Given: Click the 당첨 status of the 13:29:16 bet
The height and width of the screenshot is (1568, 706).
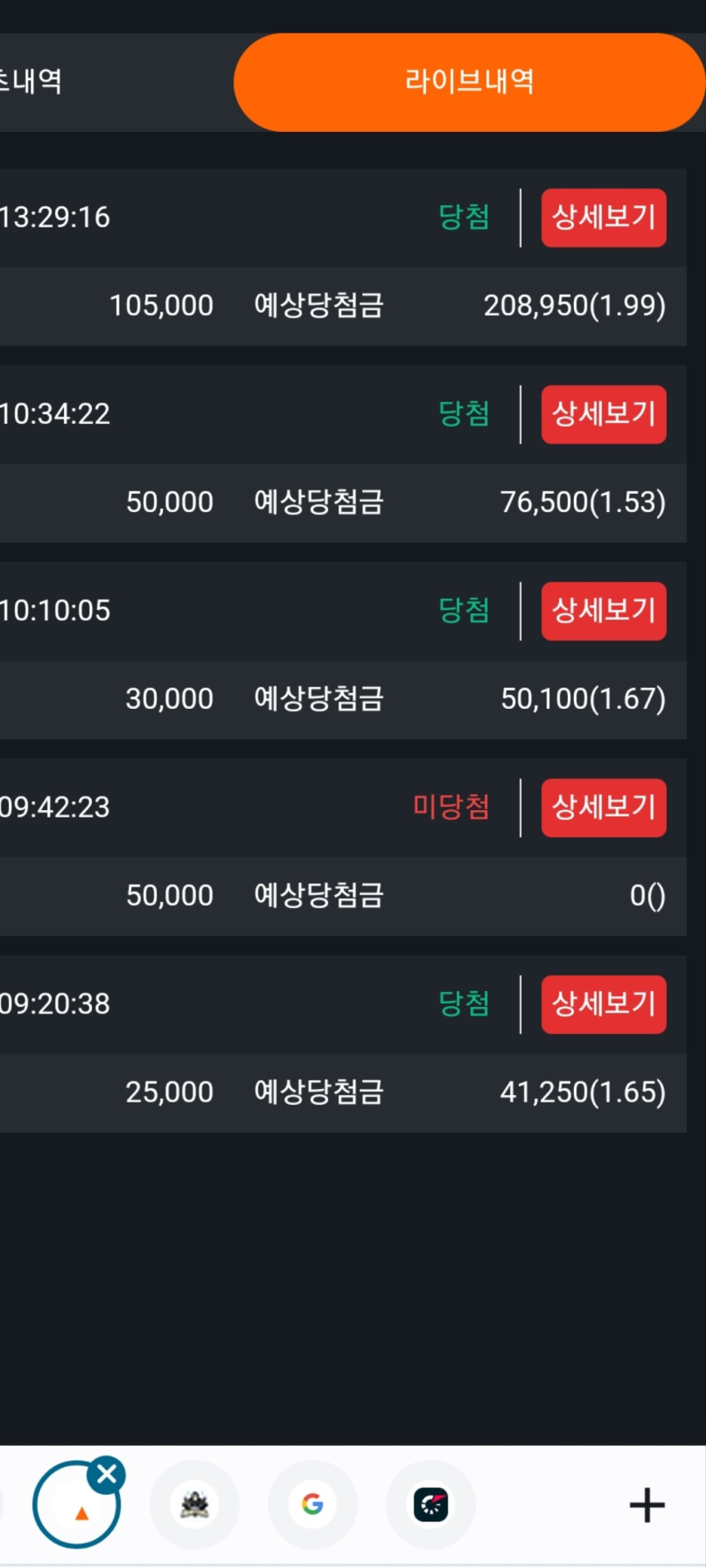Looking at the screenshot, I should pos(464,217).
